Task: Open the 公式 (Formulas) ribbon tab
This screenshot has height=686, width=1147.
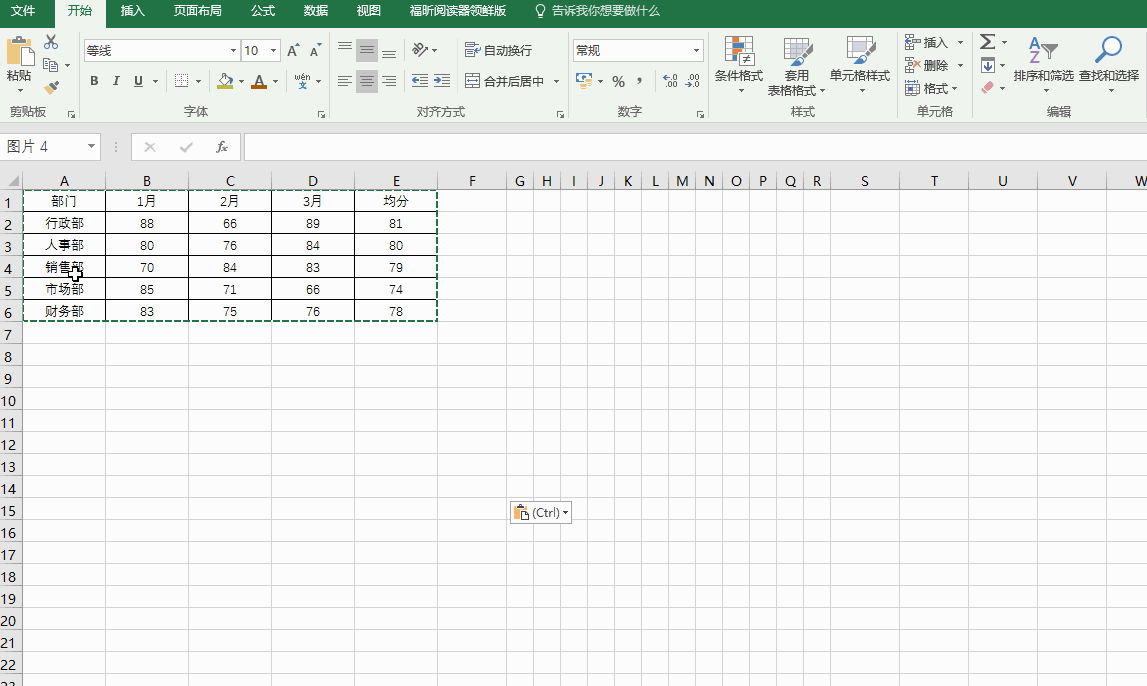Action: [x=263, y=11]
